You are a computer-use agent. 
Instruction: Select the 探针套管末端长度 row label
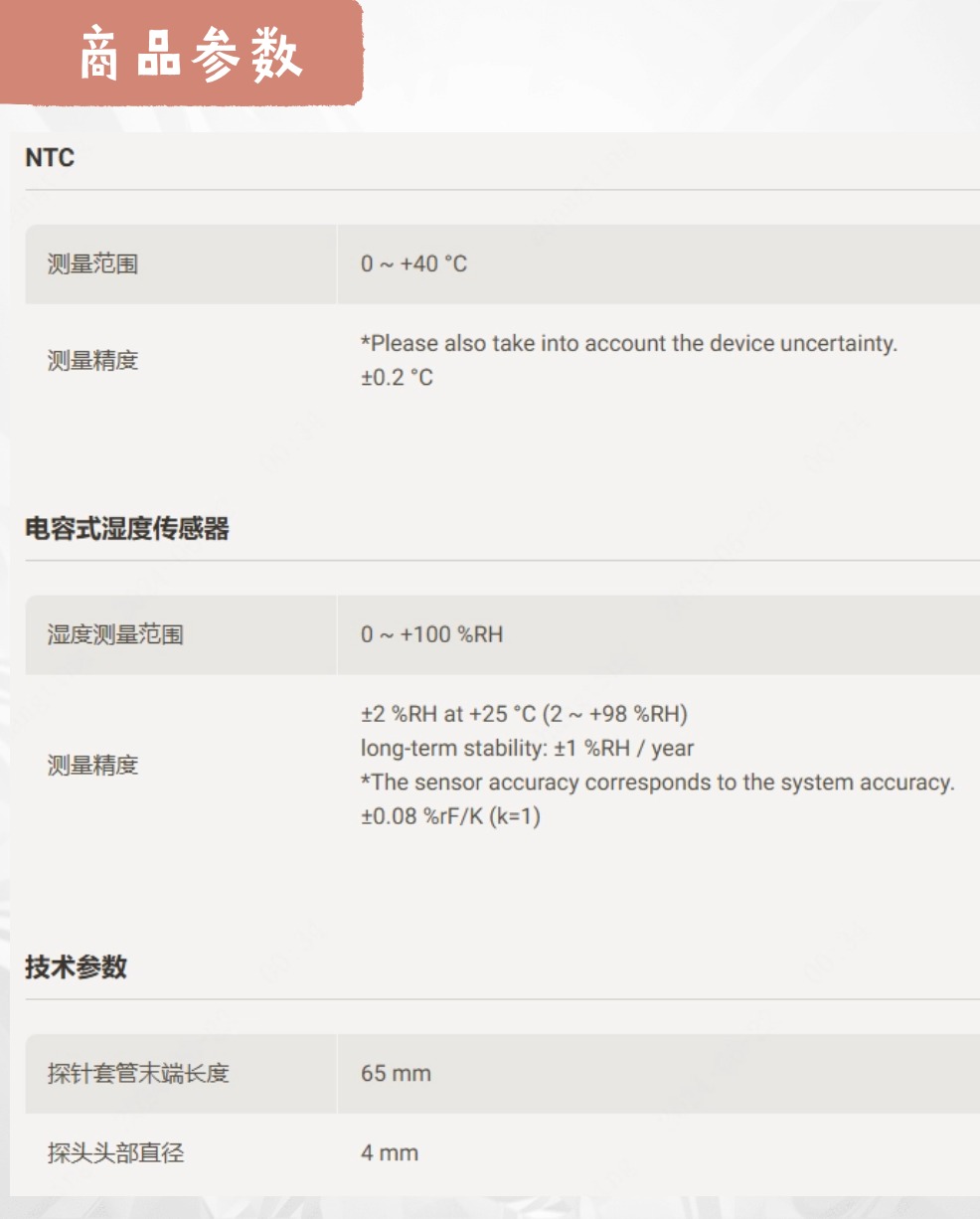point(138,1074)
